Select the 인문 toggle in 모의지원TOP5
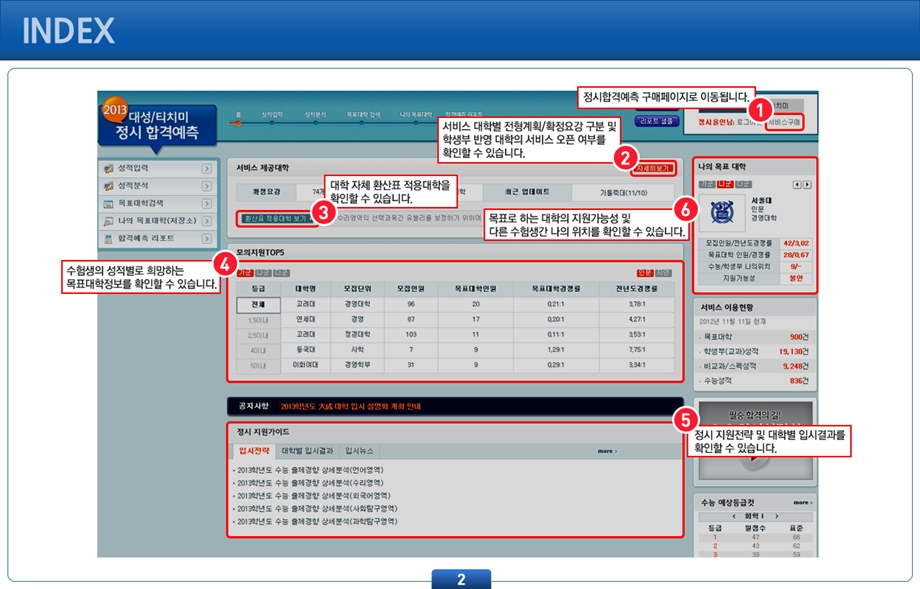This screenshot has width=920, height=589. click(645, 273)
